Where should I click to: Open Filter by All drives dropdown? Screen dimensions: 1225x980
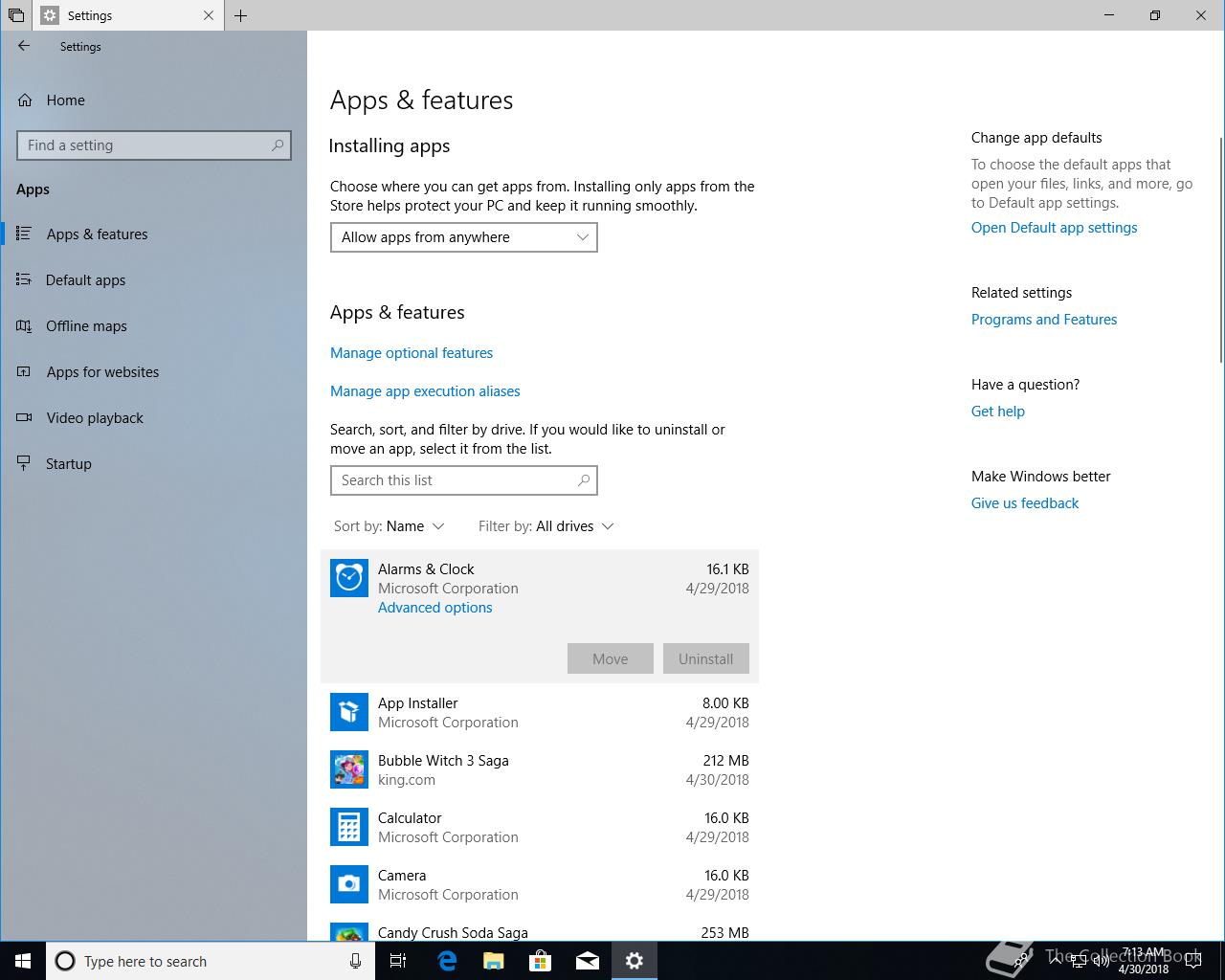tap(546, 526)
